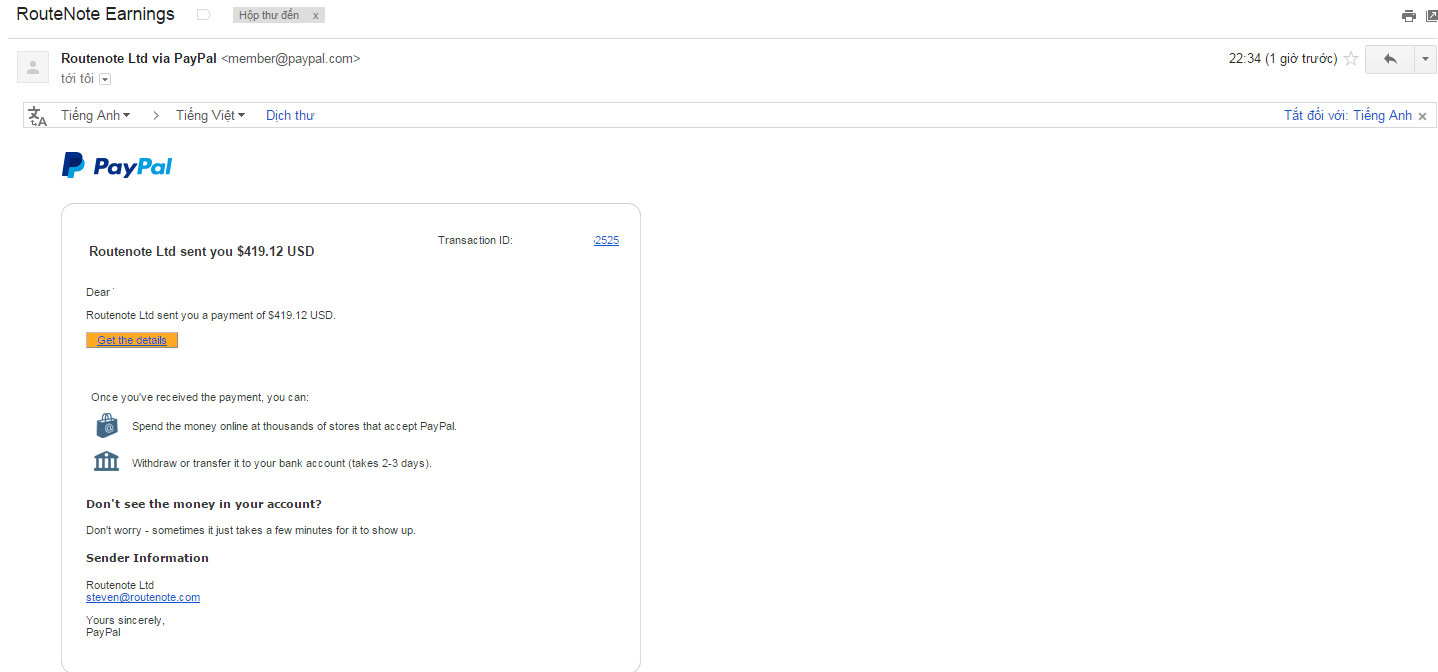Open the 'Tiếng Việt' target language dropdown
Screen dimensions: 1438x672
coord(210,116)
